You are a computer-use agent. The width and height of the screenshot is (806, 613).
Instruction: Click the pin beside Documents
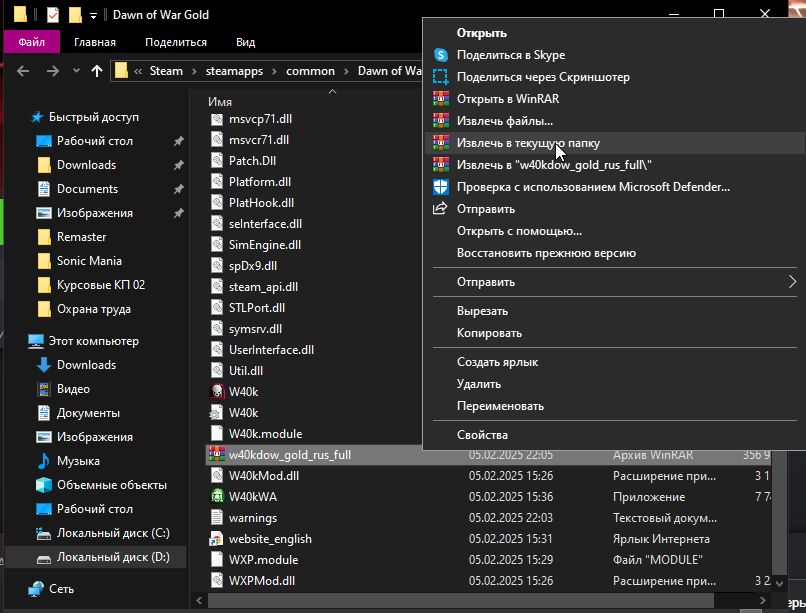(x=178, y=189)
